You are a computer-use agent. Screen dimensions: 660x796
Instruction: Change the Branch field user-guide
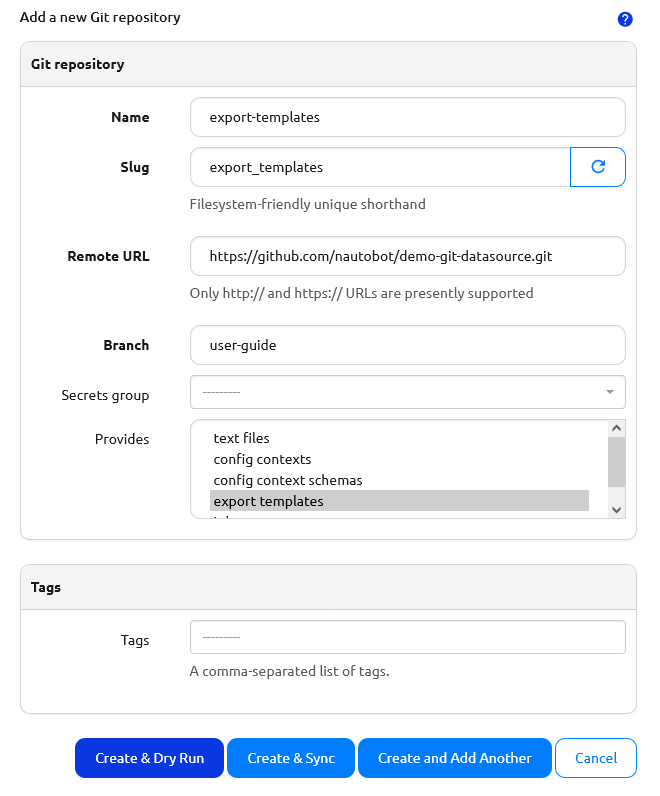(408, 345)
